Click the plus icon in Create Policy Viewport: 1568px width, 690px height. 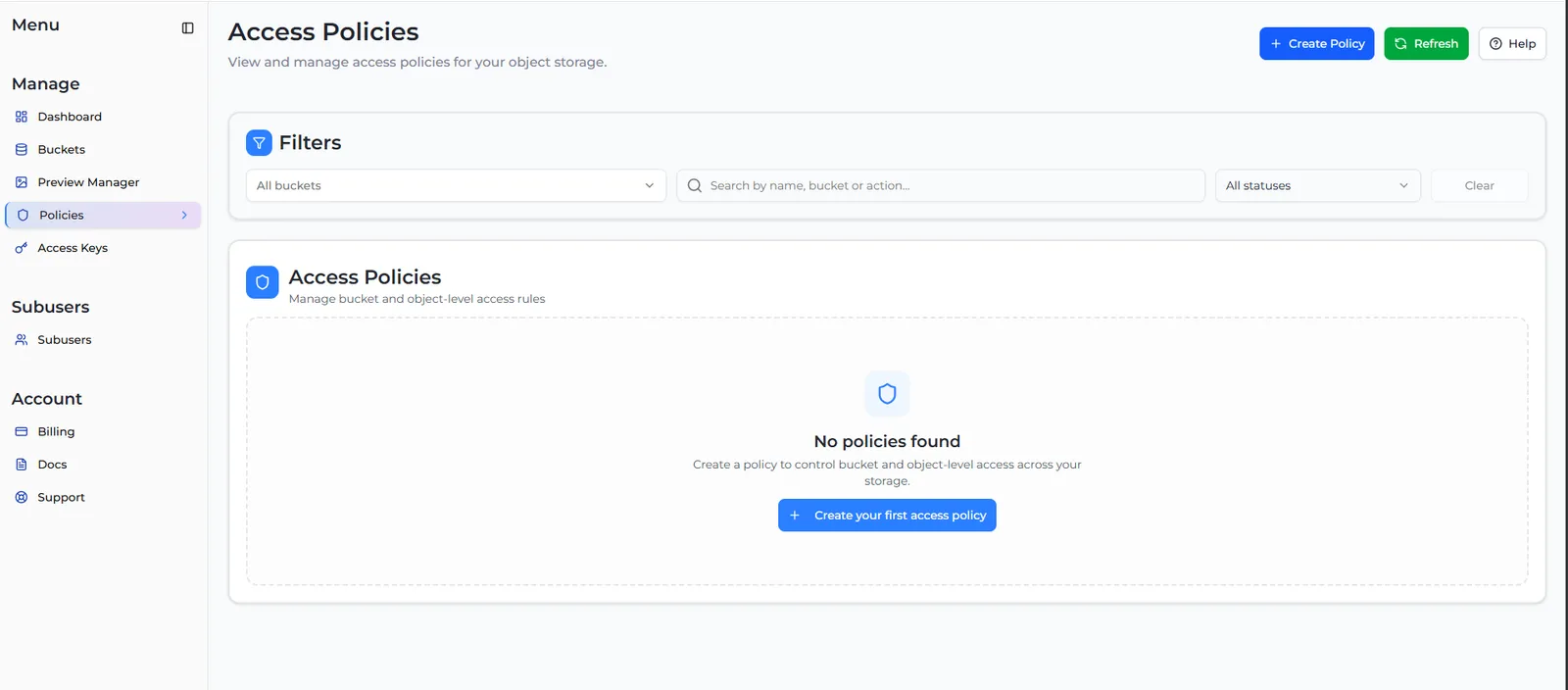[x=1276, y=43]
